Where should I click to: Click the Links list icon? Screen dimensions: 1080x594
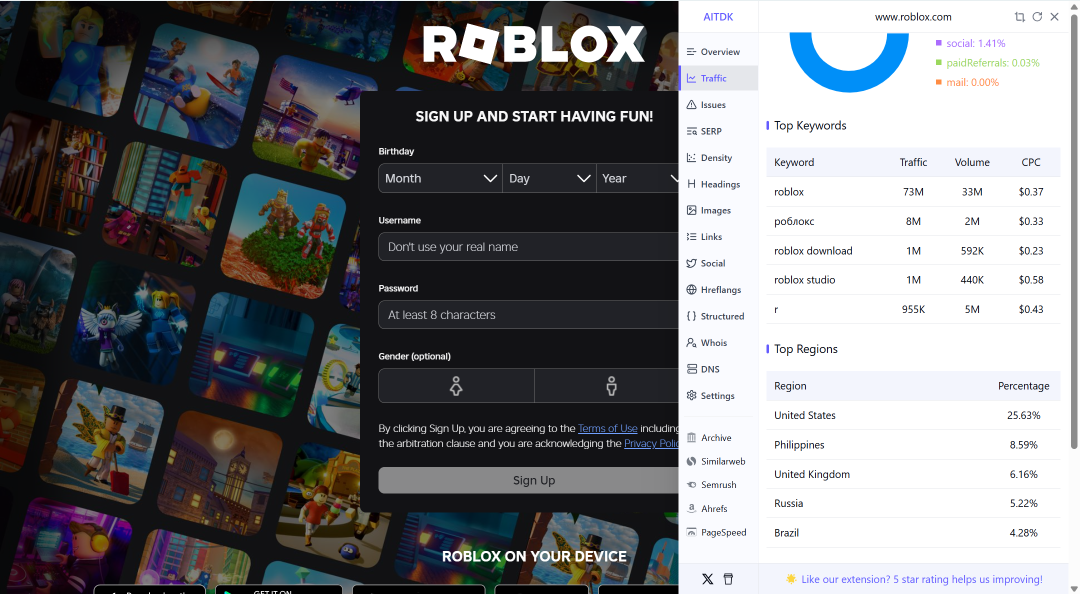click(x=692, y=236)
